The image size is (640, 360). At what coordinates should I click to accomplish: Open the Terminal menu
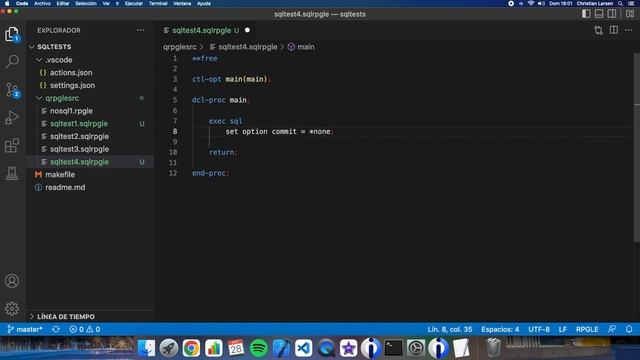tap(158, 3)
